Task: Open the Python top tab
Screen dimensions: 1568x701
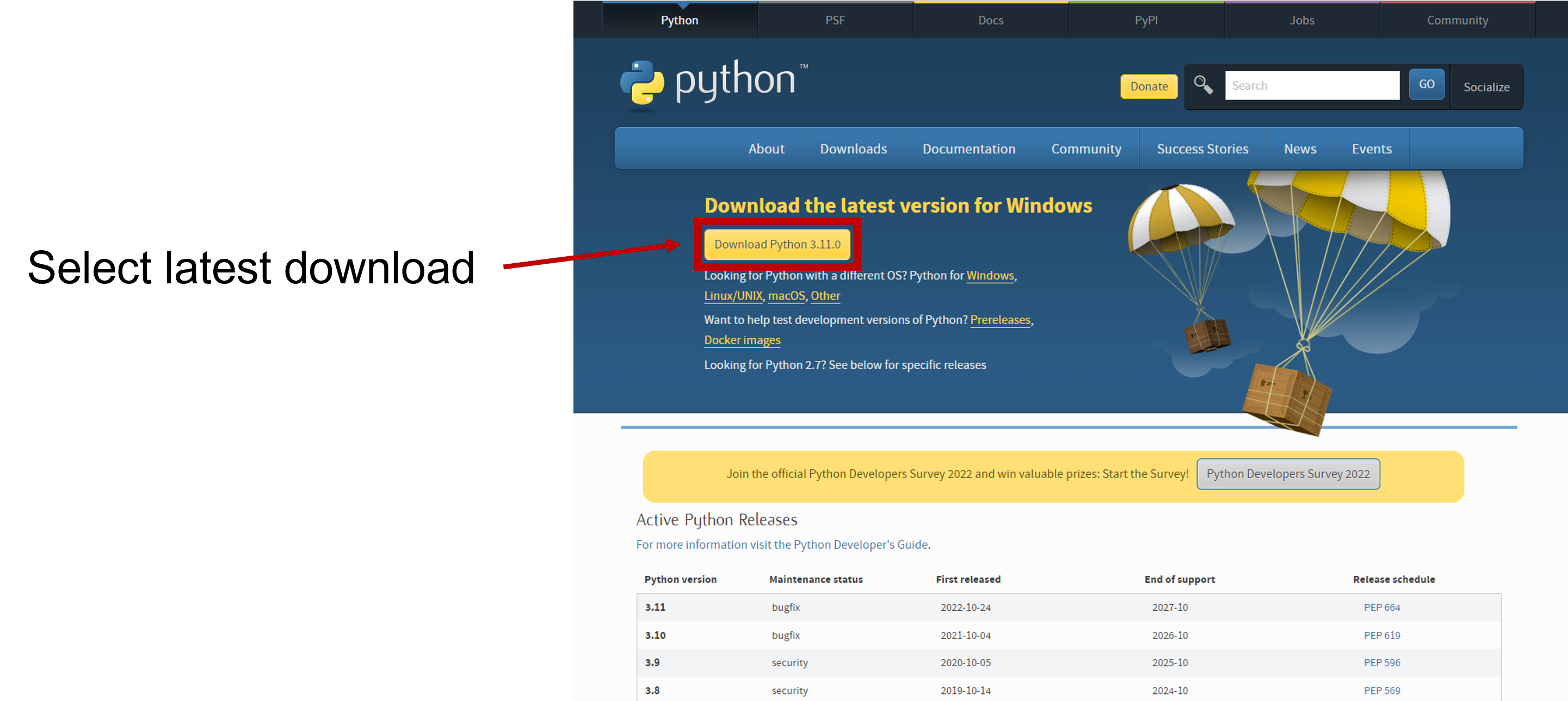Action: click(x=680, y=20)
